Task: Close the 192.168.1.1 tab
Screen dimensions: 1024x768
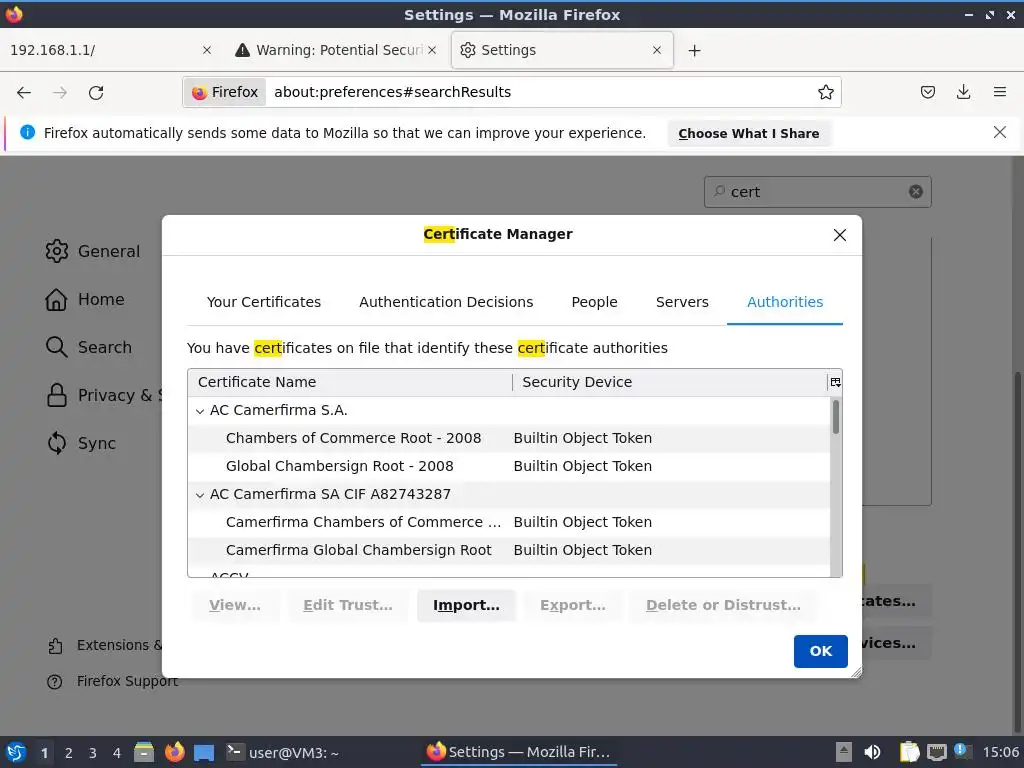Action: [206, 50]
